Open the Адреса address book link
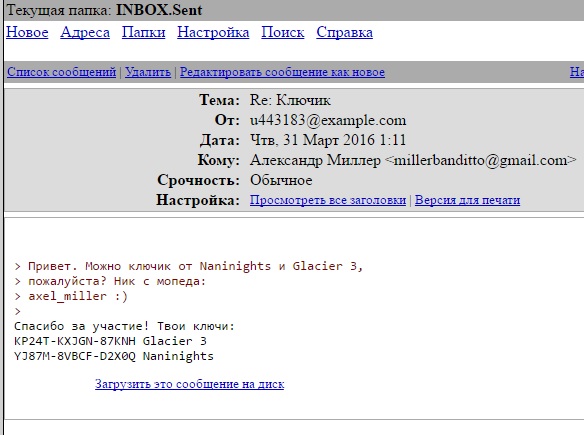Screen dimensions: 584x435 (x=85, y=32)
